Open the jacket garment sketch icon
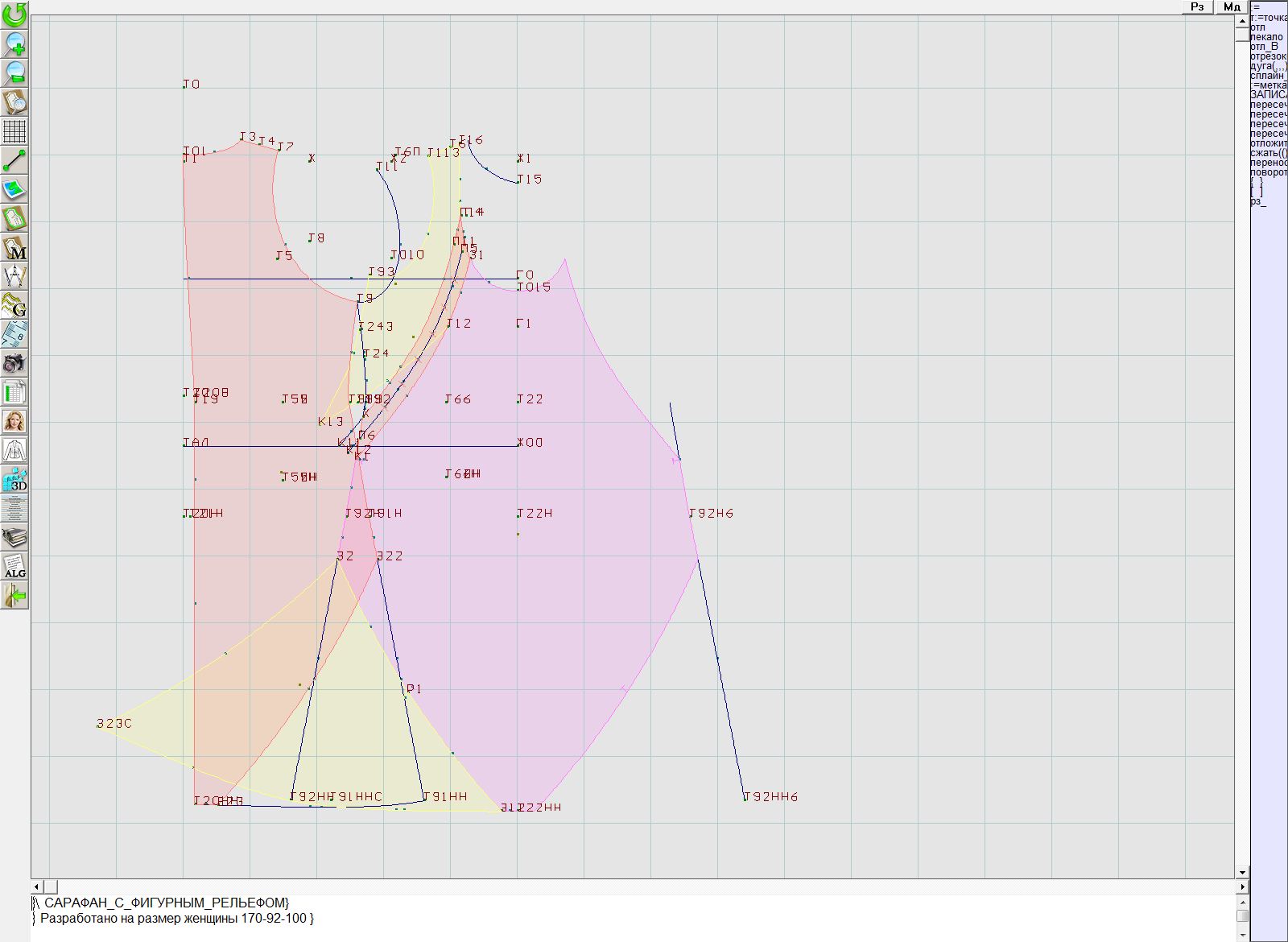The image size is (1288, 942). click(14, 450)
